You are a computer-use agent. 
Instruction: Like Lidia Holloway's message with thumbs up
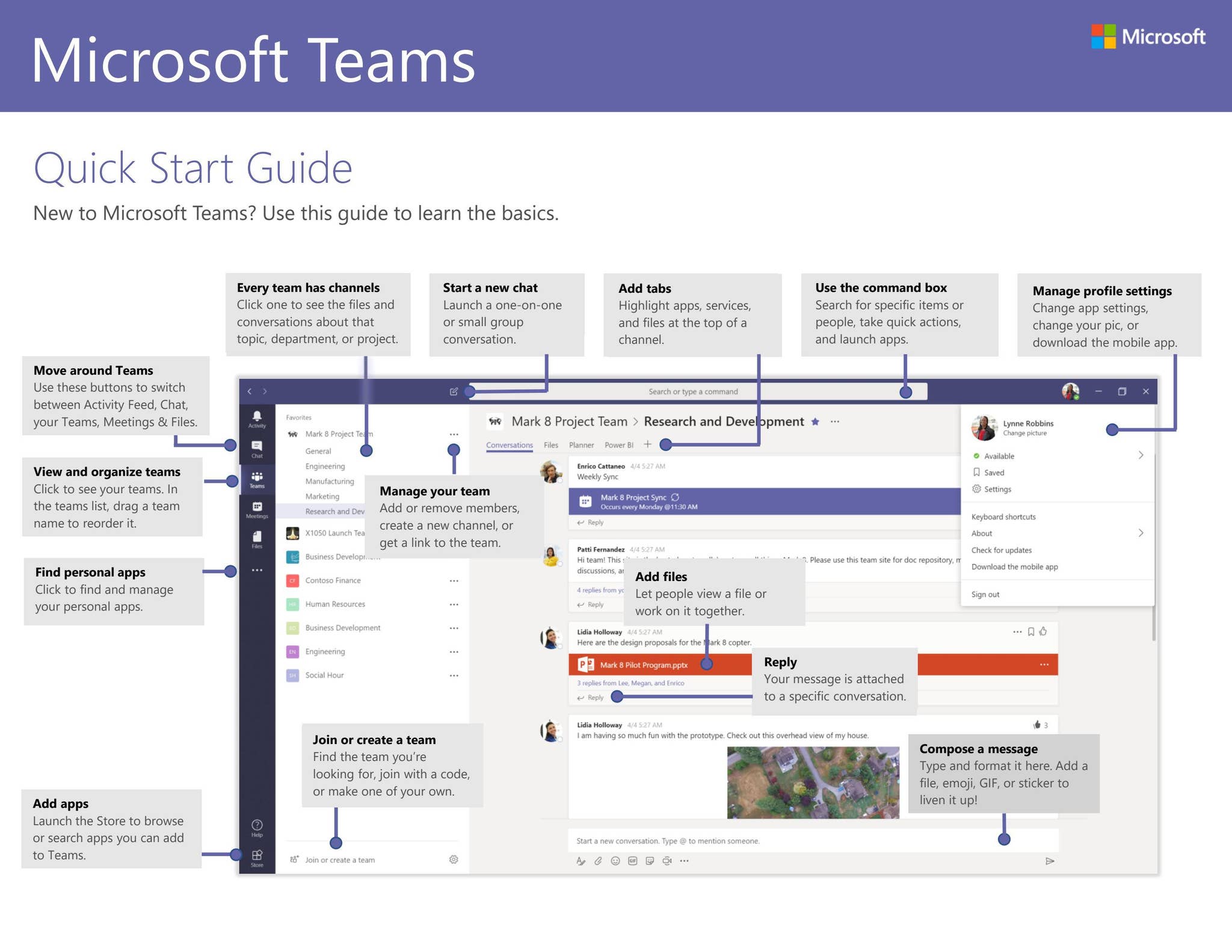point(1043,631)
